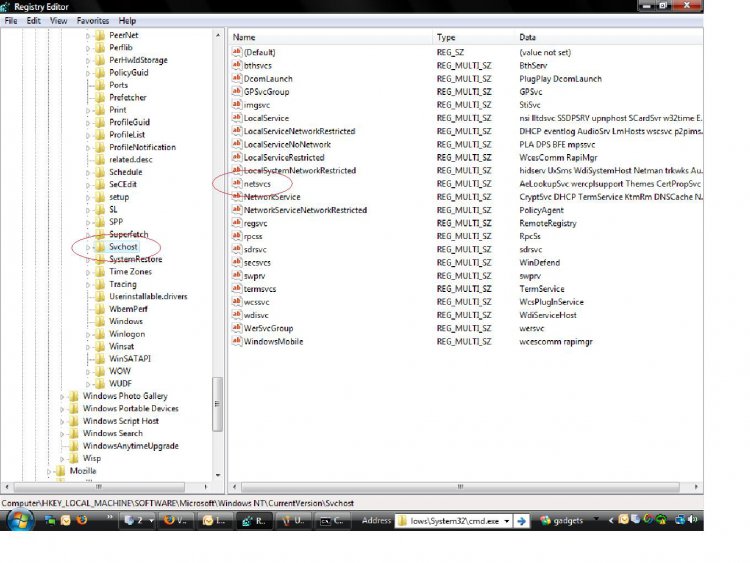The width and height of the screenshot is (750, 563).
Task: Click the regsvc value icon
Action: [x=237, y=223]
